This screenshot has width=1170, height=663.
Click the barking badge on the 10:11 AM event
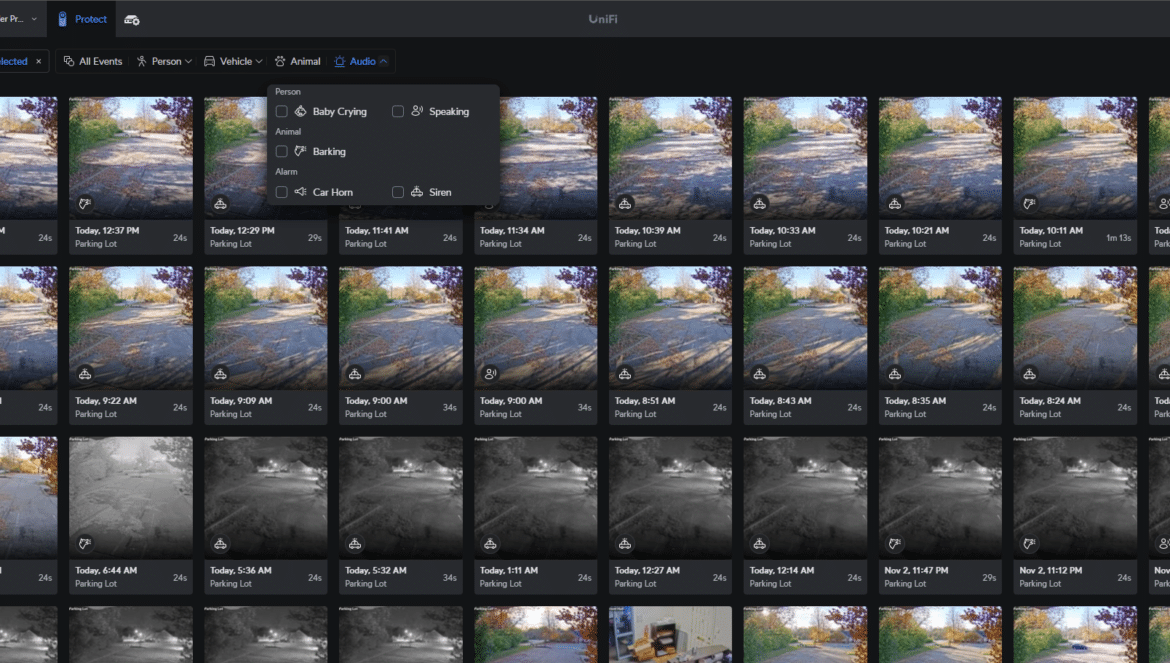[x=1029, y=204]
